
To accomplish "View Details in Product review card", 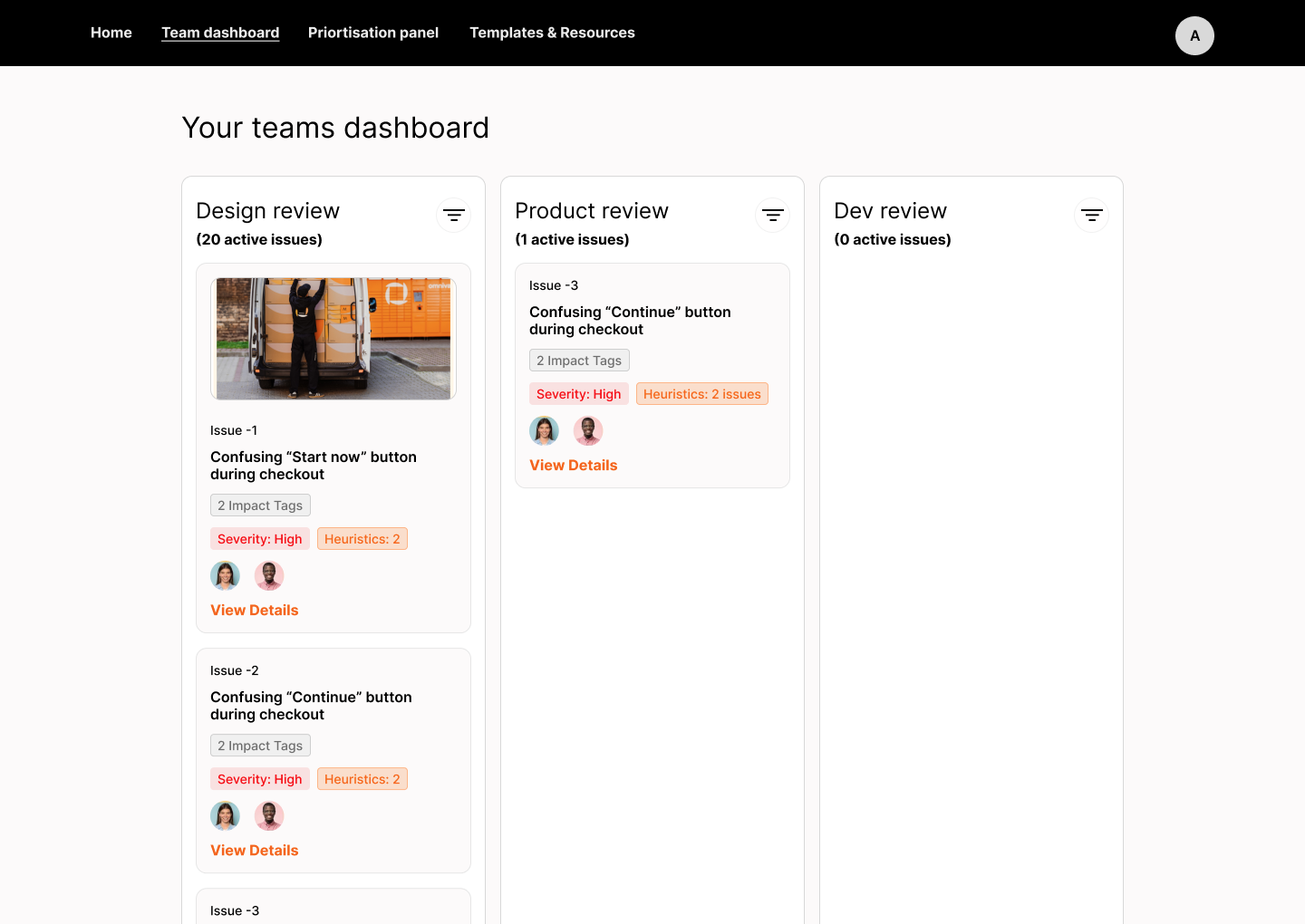I will pos(574,466).
